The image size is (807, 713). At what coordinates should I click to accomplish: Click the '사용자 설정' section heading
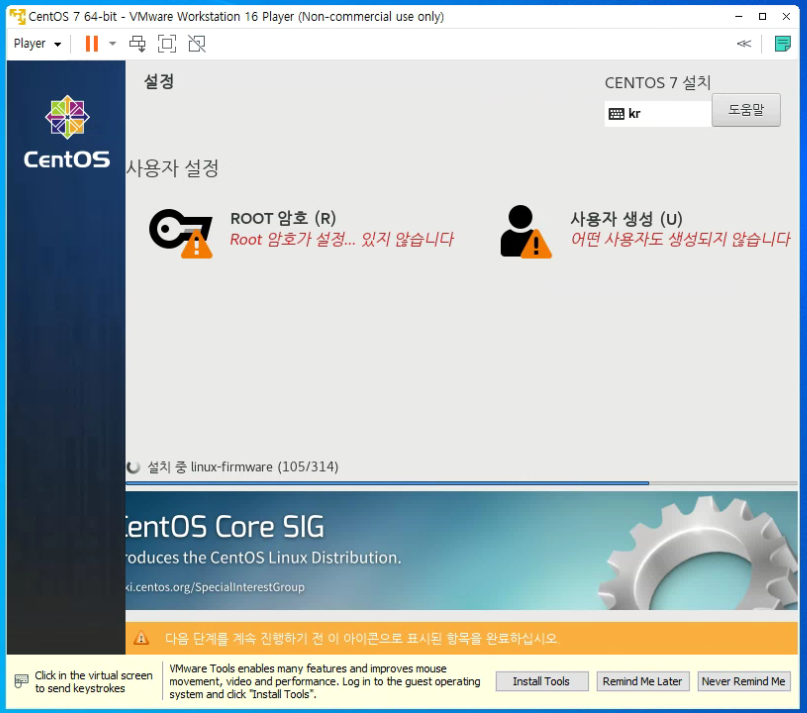point(173,168)
